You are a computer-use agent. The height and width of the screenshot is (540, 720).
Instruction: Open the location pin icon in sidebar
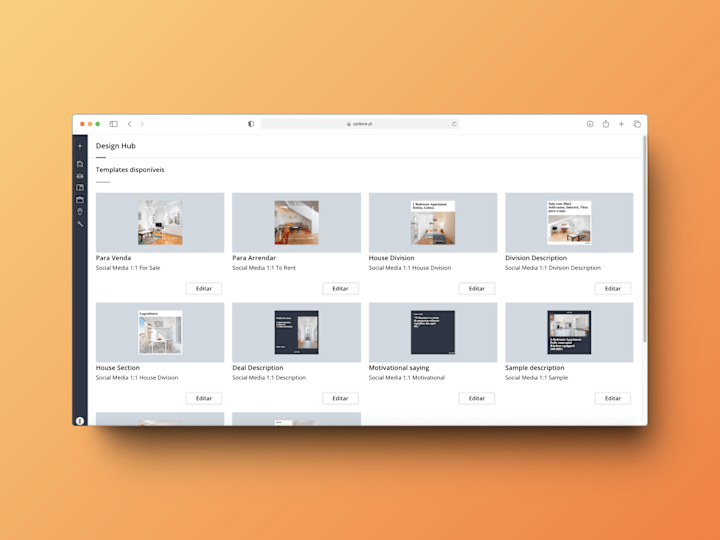point(80,212)
